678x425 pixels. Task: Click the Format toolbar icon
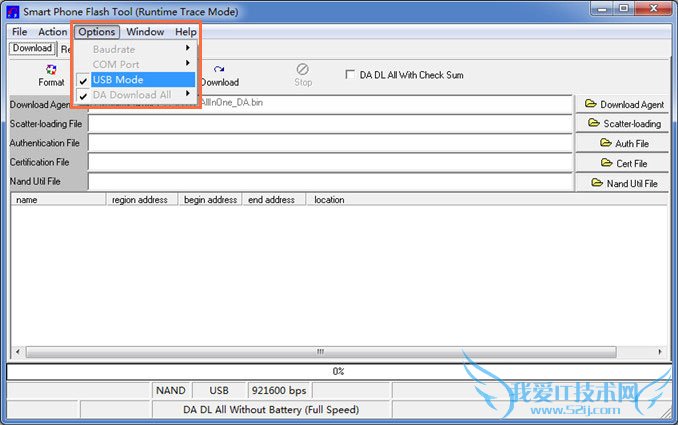51,69
